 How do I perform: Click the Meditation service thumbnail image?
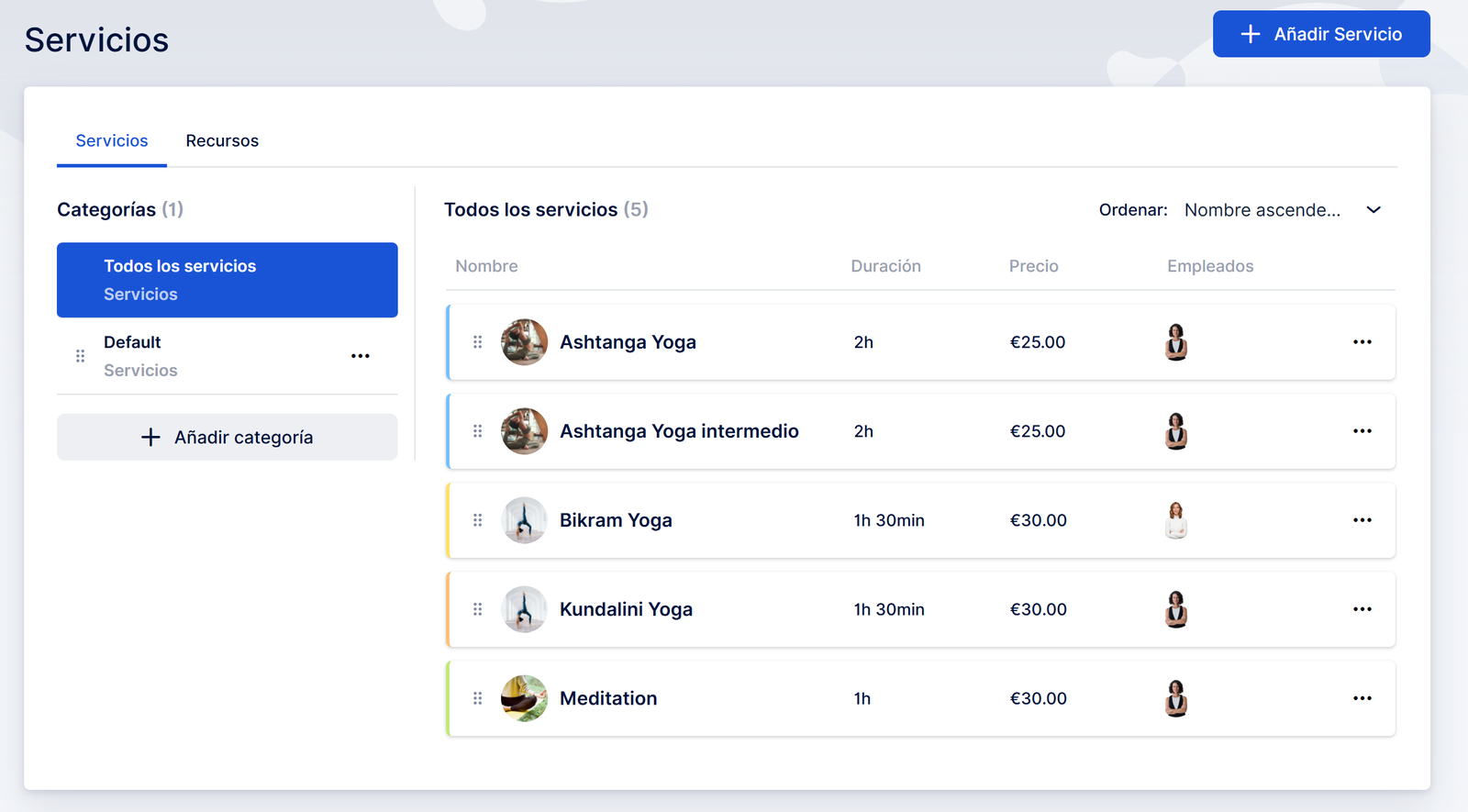tap(524, 698)
